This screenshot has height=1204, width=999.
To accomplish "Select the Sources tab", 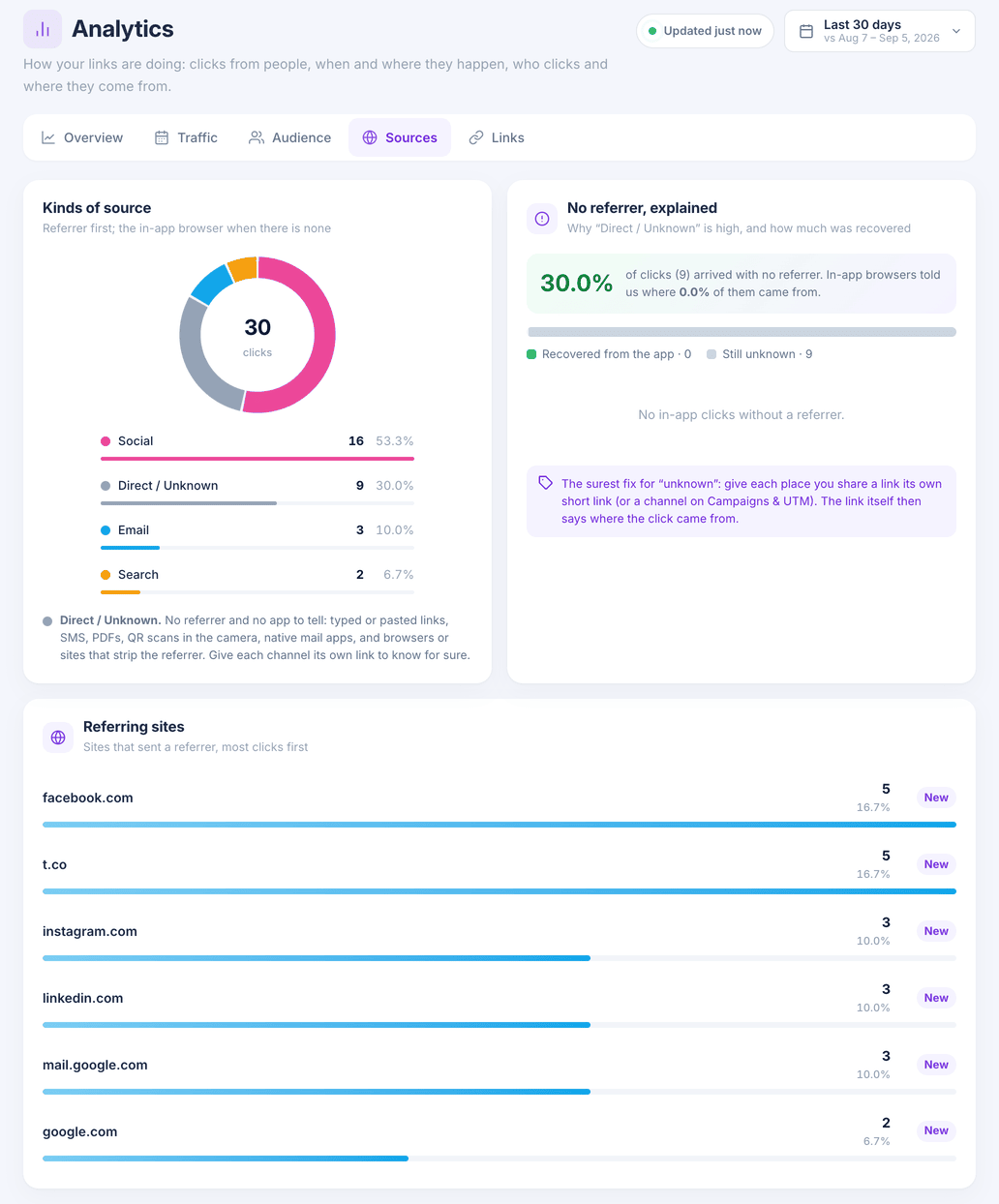I will [400, 137].
